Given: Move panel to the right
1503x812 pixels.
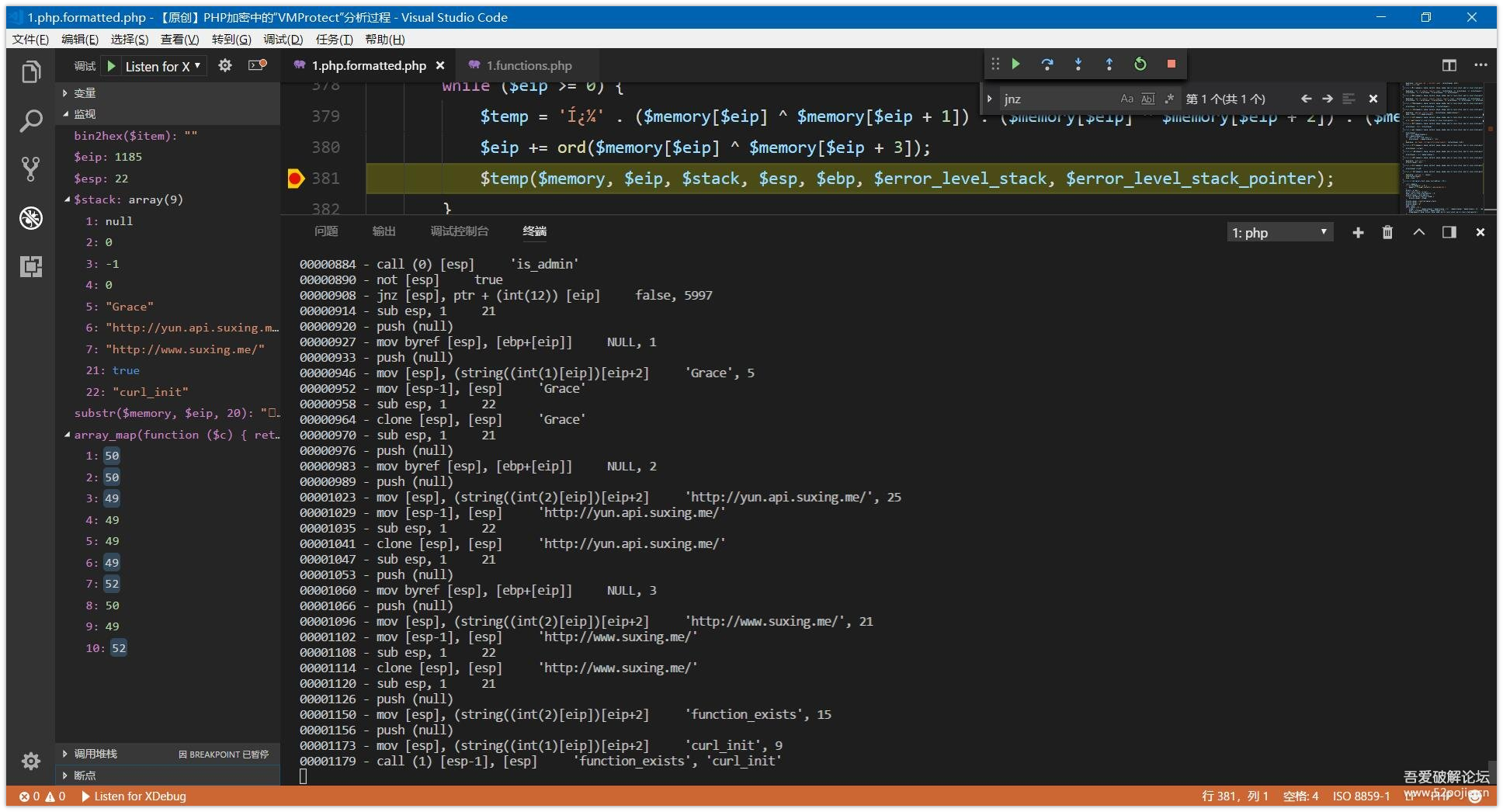Looking at the screenshot, I should [1449, 232].
